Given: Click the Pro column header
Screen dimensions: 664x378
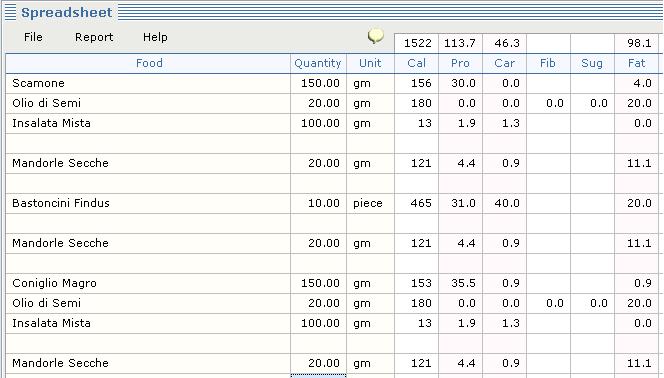Looking at the screenshot, I should 460,63.
